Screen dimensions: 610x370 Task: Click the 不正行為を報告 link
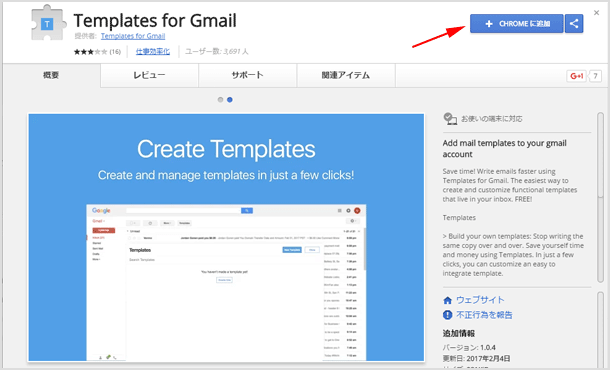click(x=484, y=314)
